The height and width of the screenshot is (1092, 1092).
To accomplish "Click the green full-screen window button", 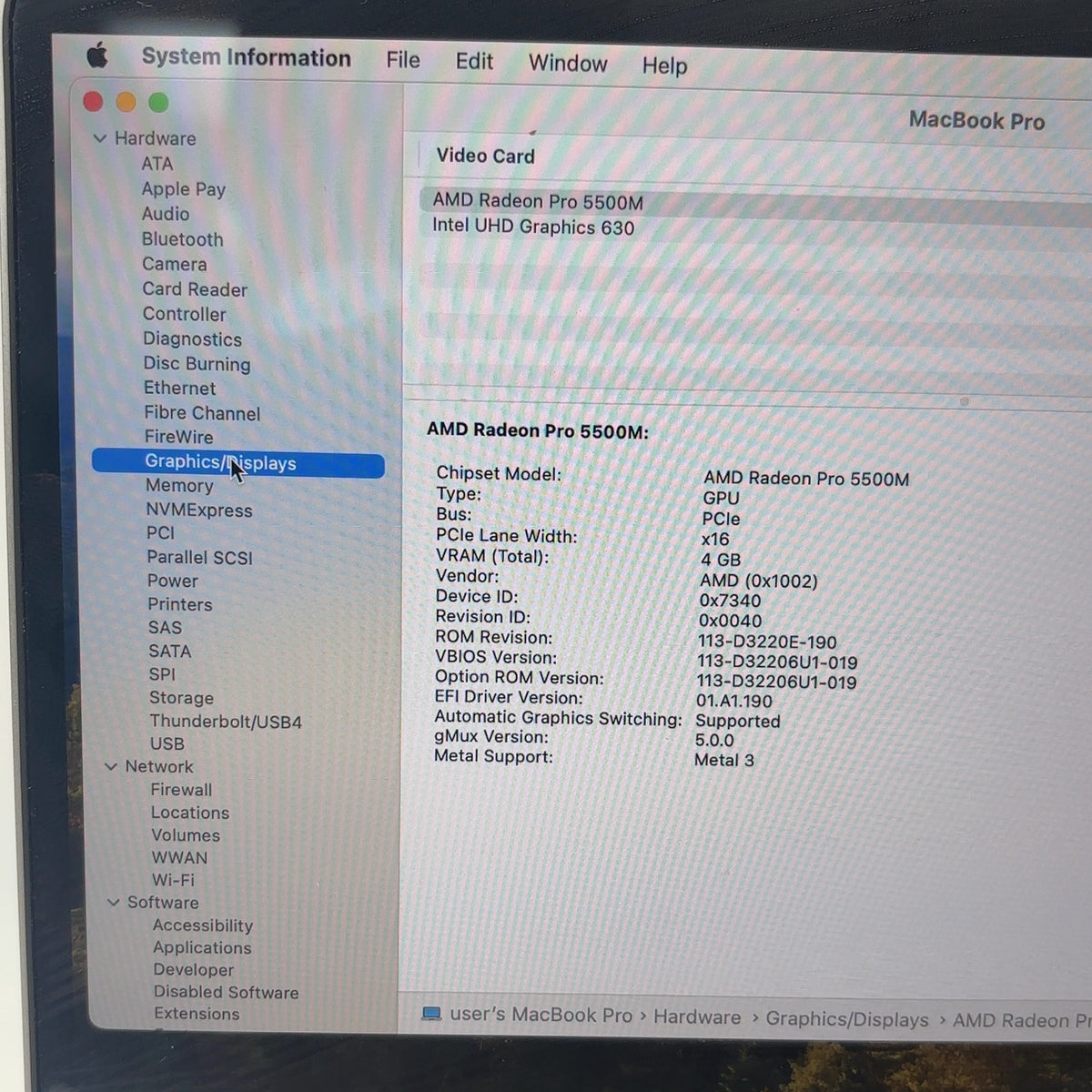I will tap(158, 102).
